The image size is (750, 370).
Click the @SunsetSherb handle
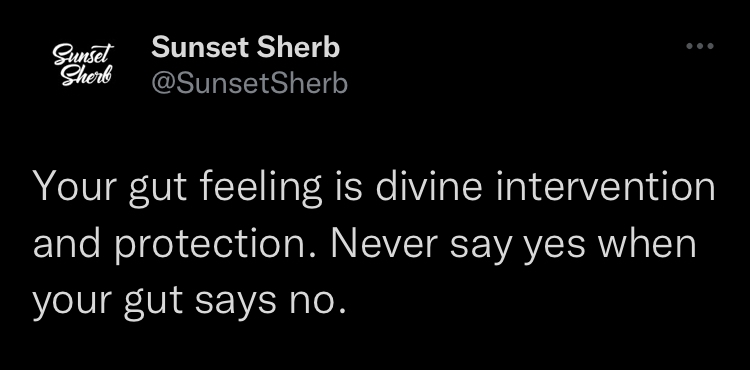[249, 84]
